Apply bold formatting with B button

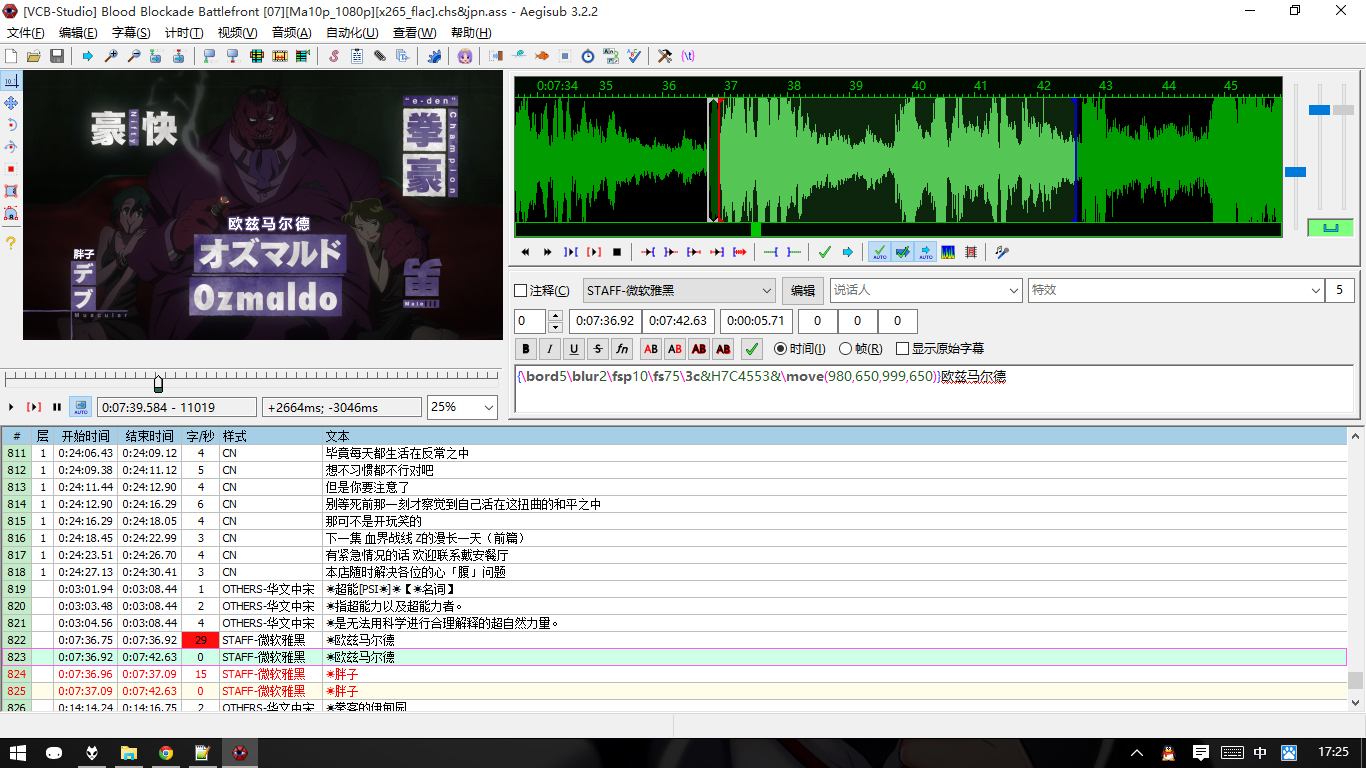526,349
